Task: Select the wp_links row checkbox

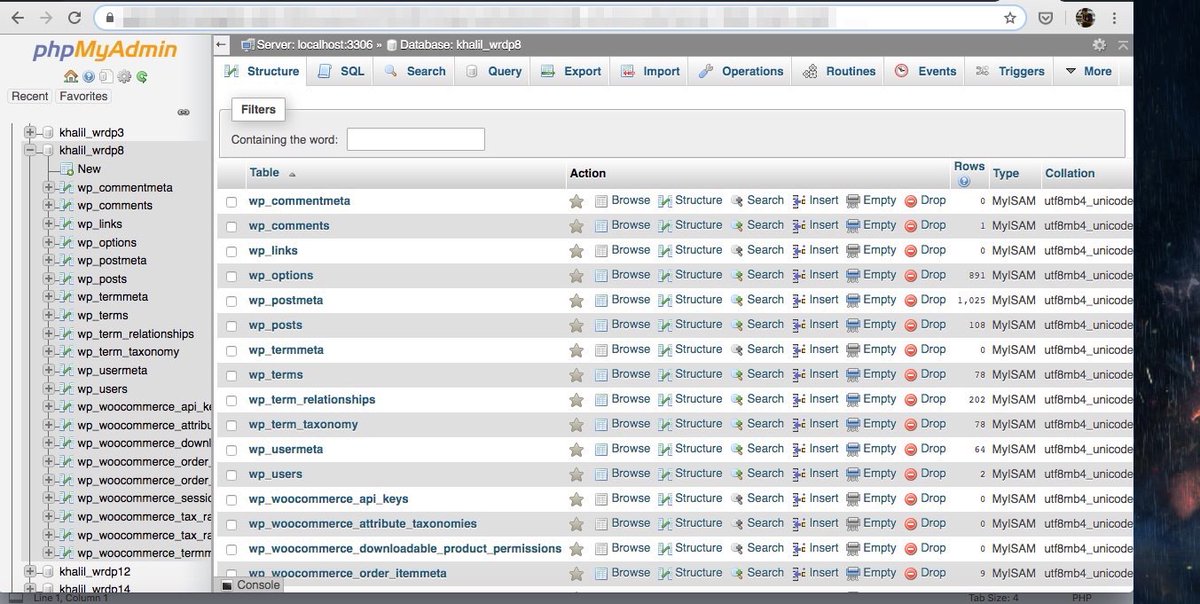Action: click(x=232, y=252)
